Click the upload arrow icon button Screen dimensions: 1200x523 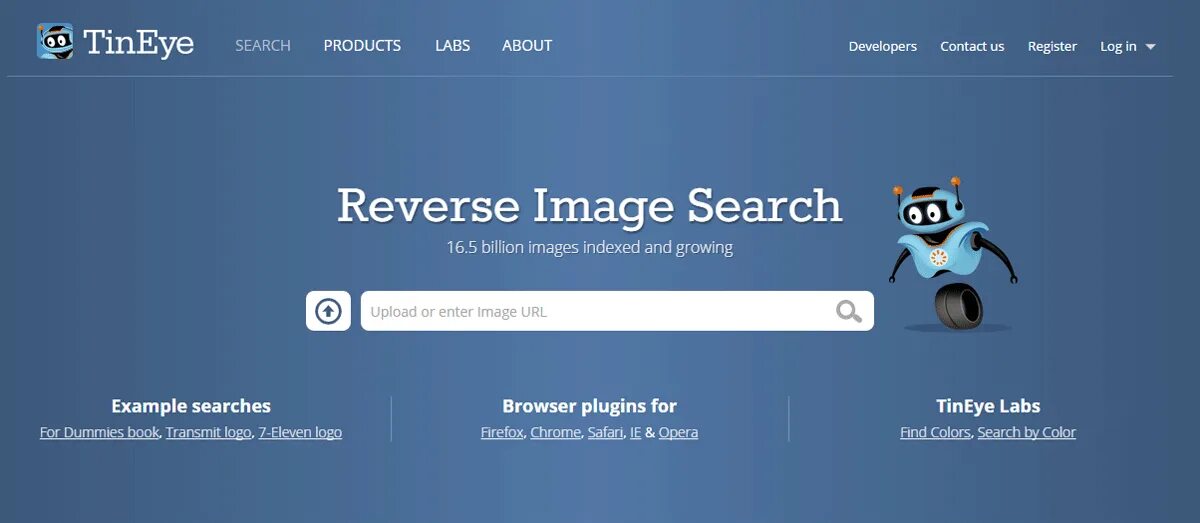pyautogui.click(x=328, y=311)
